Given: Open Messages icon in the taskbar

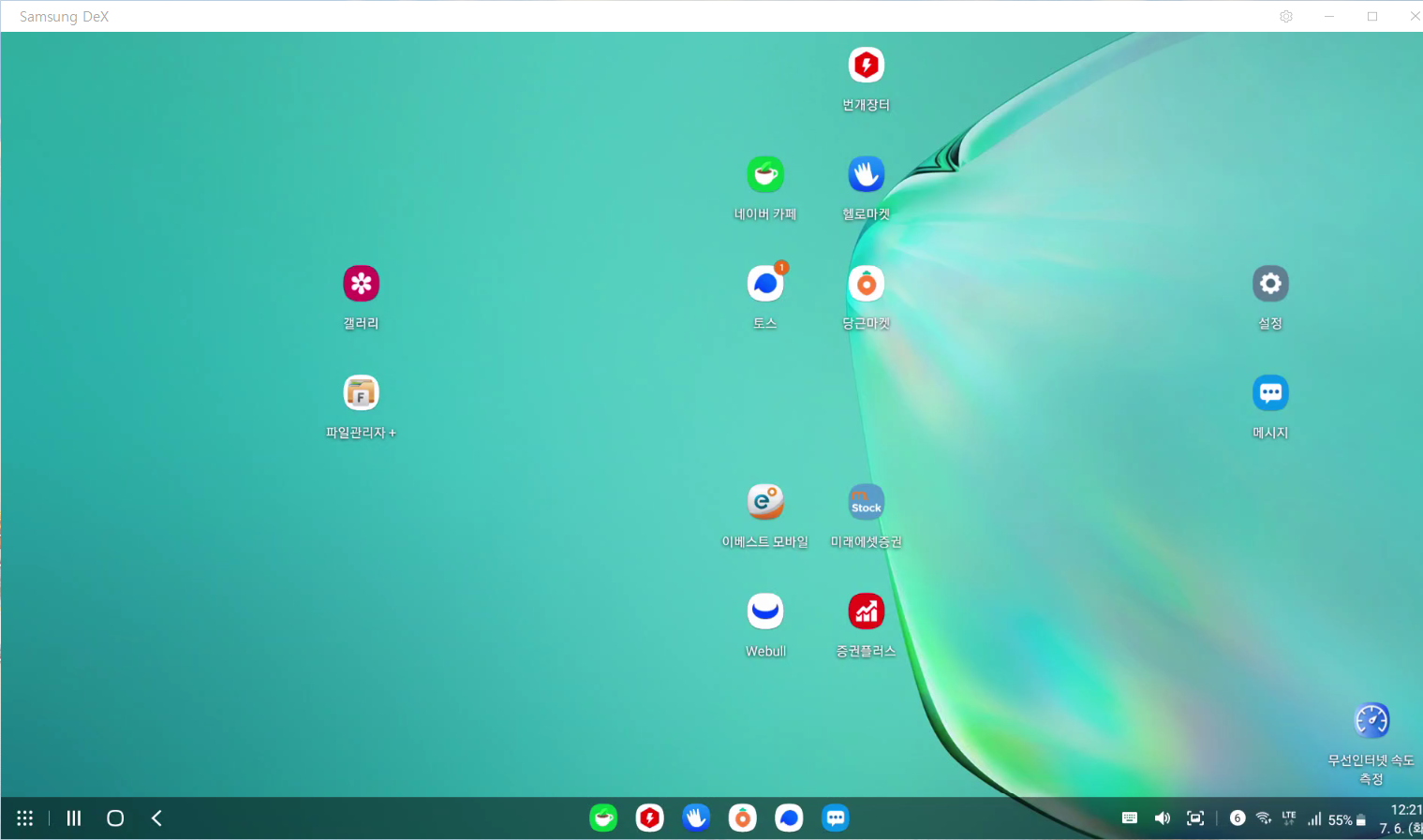Looking at the screenshot, I should click(x=836, y=818).
